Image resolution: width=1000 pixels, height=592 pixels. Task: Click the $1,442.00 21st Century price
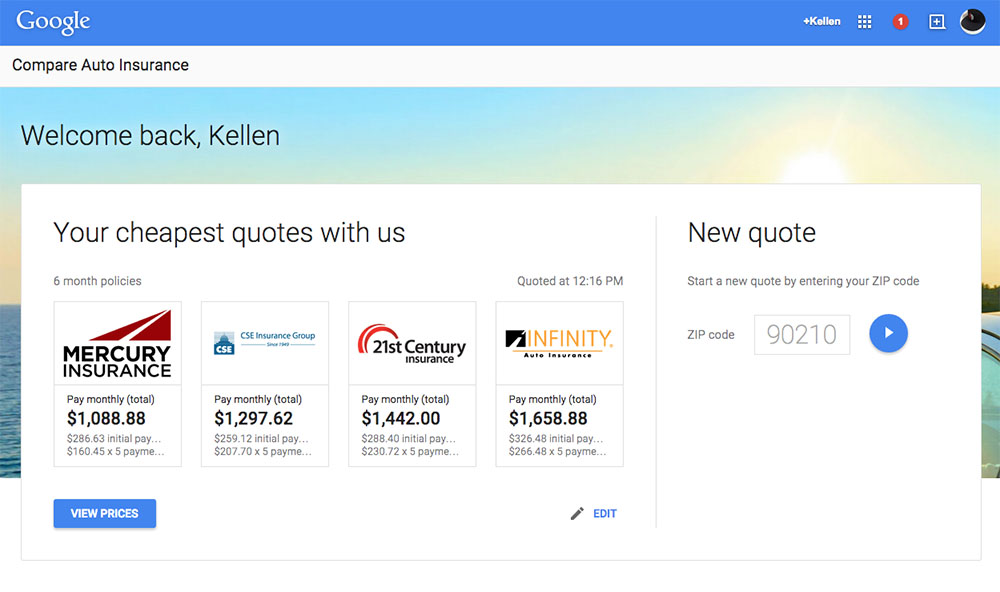(x=401, y=418)
